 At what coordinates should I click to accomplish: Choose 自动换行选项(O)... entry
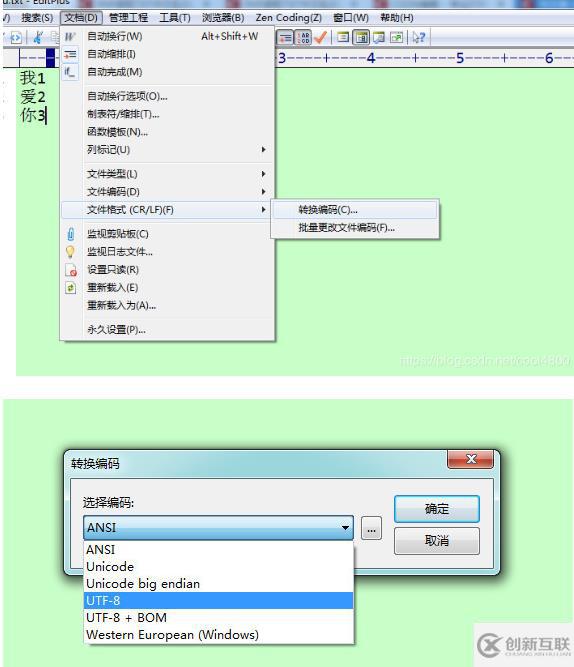(168, 97)
